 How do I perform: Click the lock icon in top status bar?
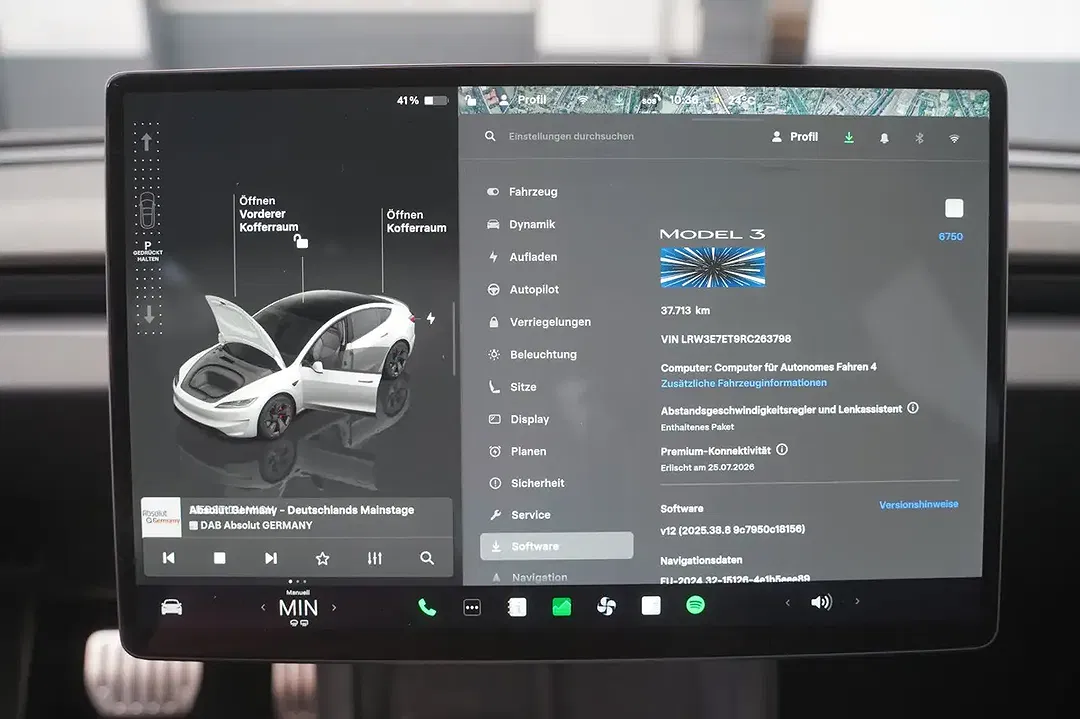click(x=471, y=101)
